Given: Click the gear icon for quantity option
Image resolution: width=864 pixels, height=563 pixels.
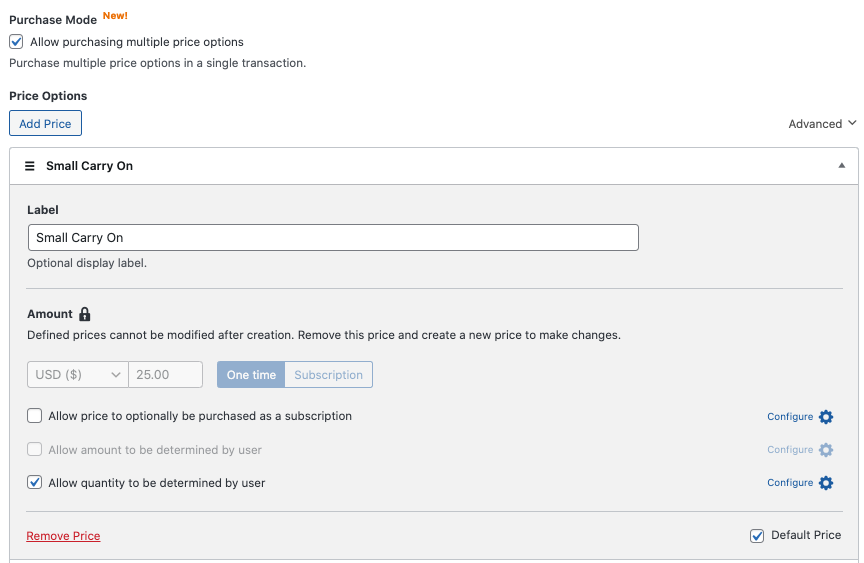Looking at the screenshot, I should (826, 483).
